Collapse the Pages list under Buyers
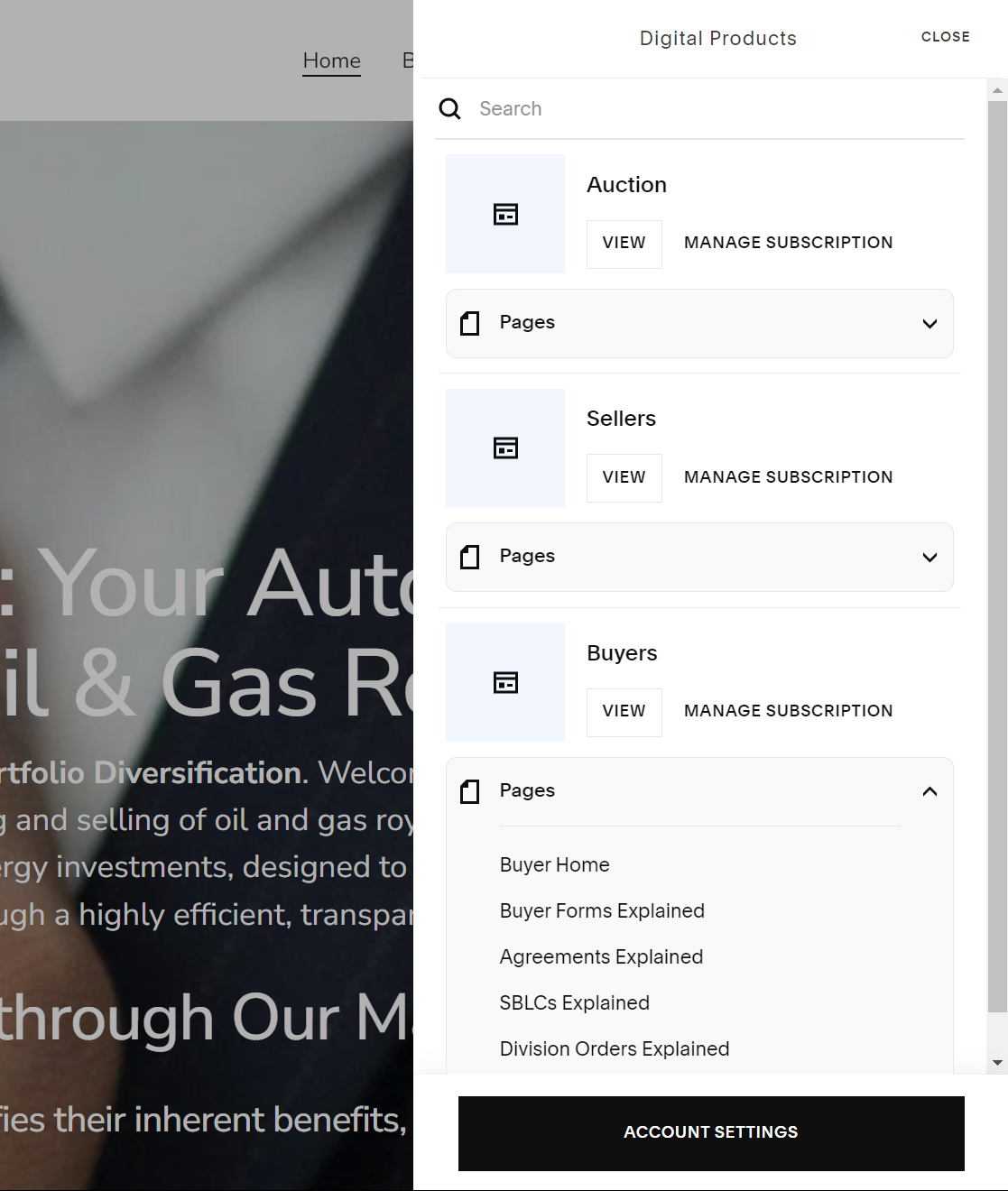 929,790
